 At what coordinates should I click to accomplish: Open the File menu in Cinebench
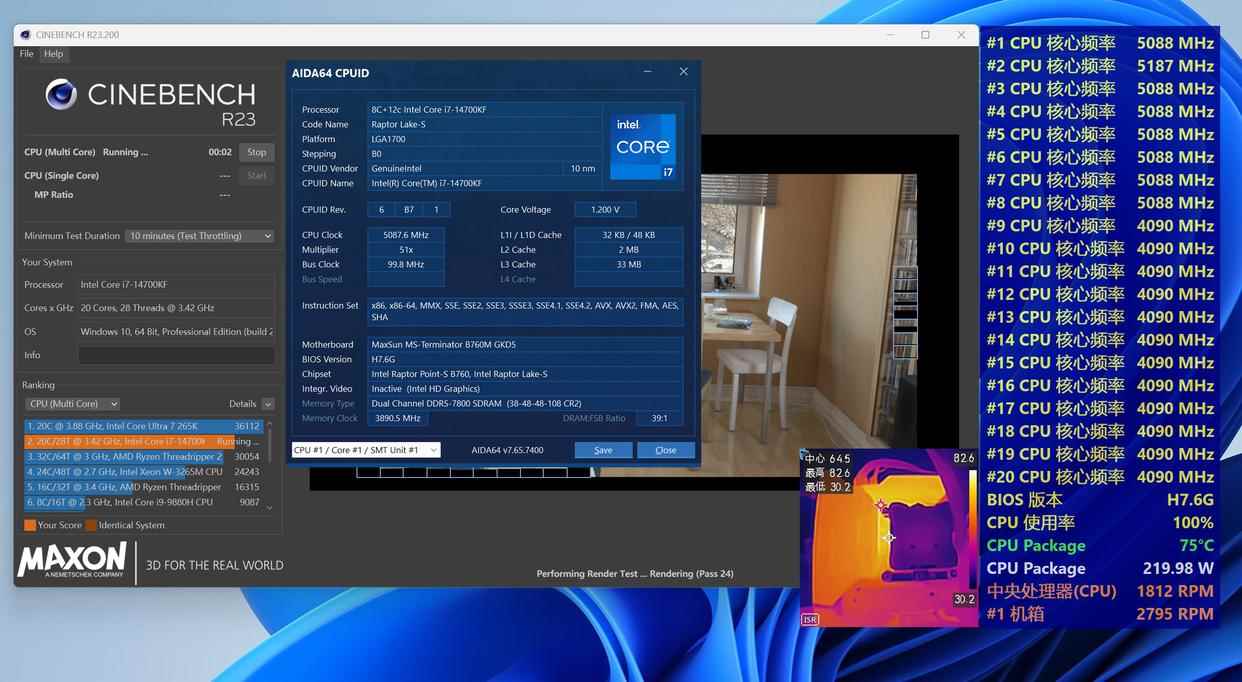[26, 54]
